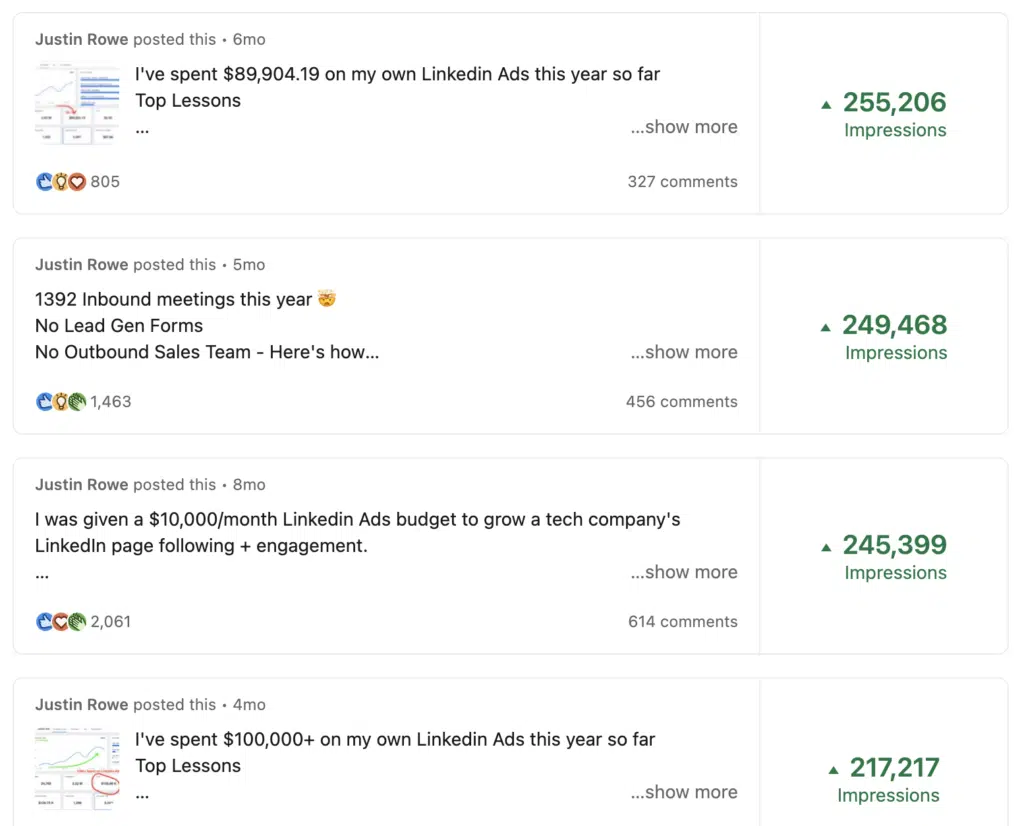This screenshot has width=1024, height=826.
Task: Expand the 1392 Inbound meetings post text
Action: click(x=684, y=352)
